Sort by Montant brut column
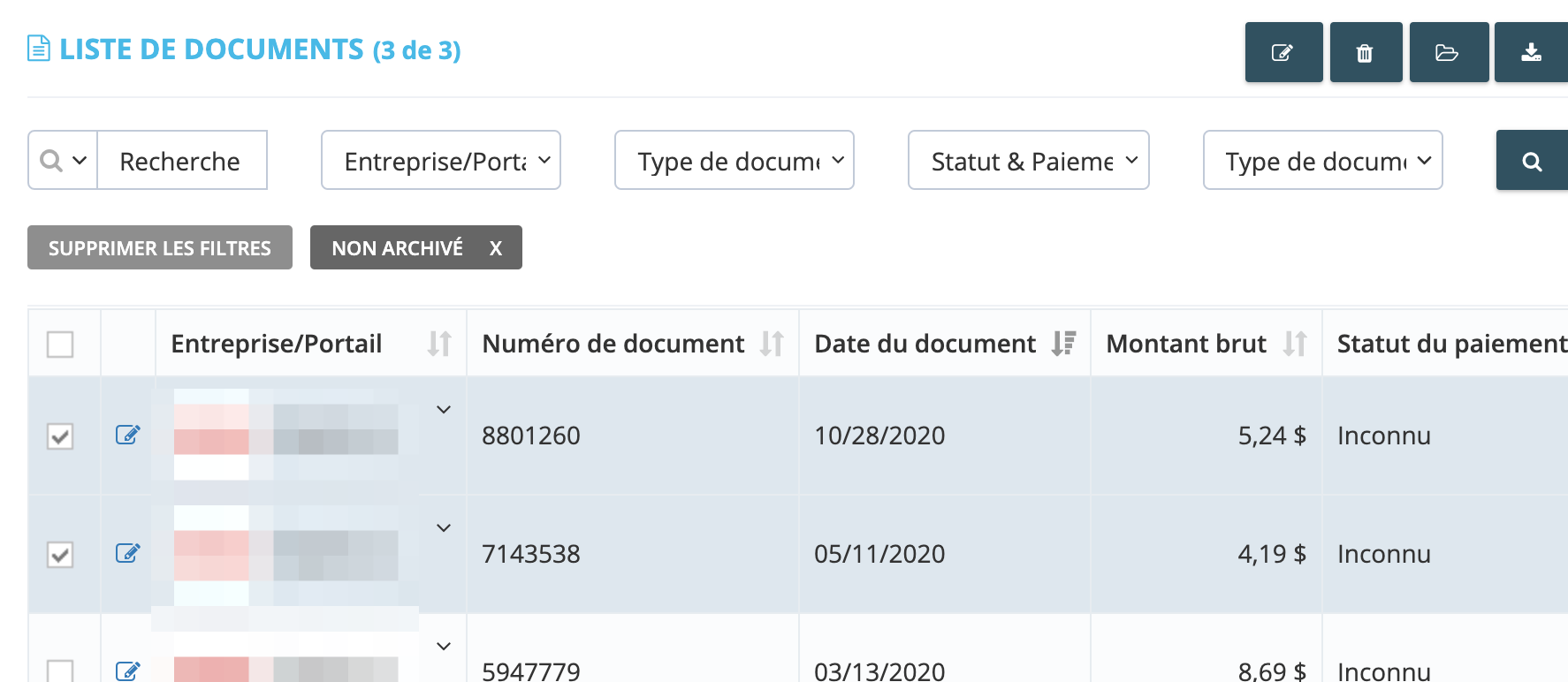Image resolution: width=1568 pixels, height=682 pixels. click(x=1295, y=344)
